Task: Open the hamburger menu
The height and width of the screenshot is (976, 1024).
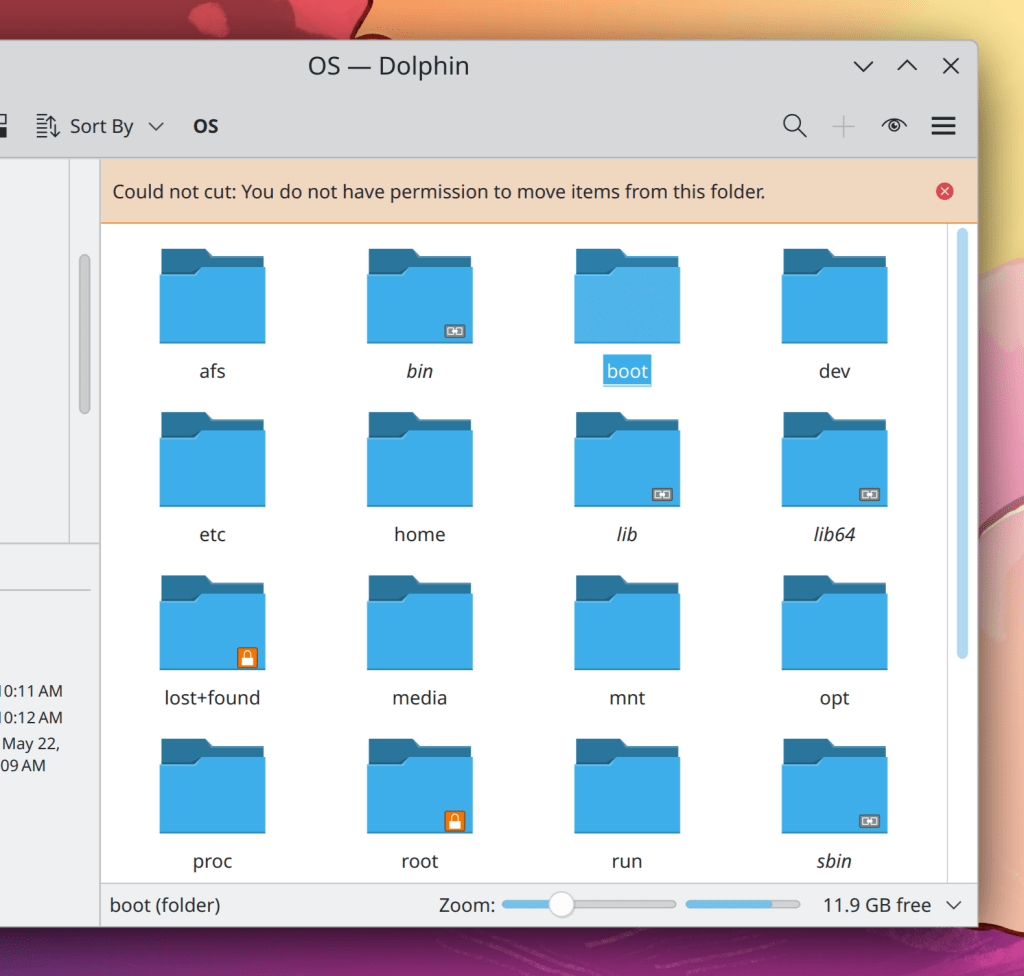Action: pyautogui.click(x=943, y=125)
